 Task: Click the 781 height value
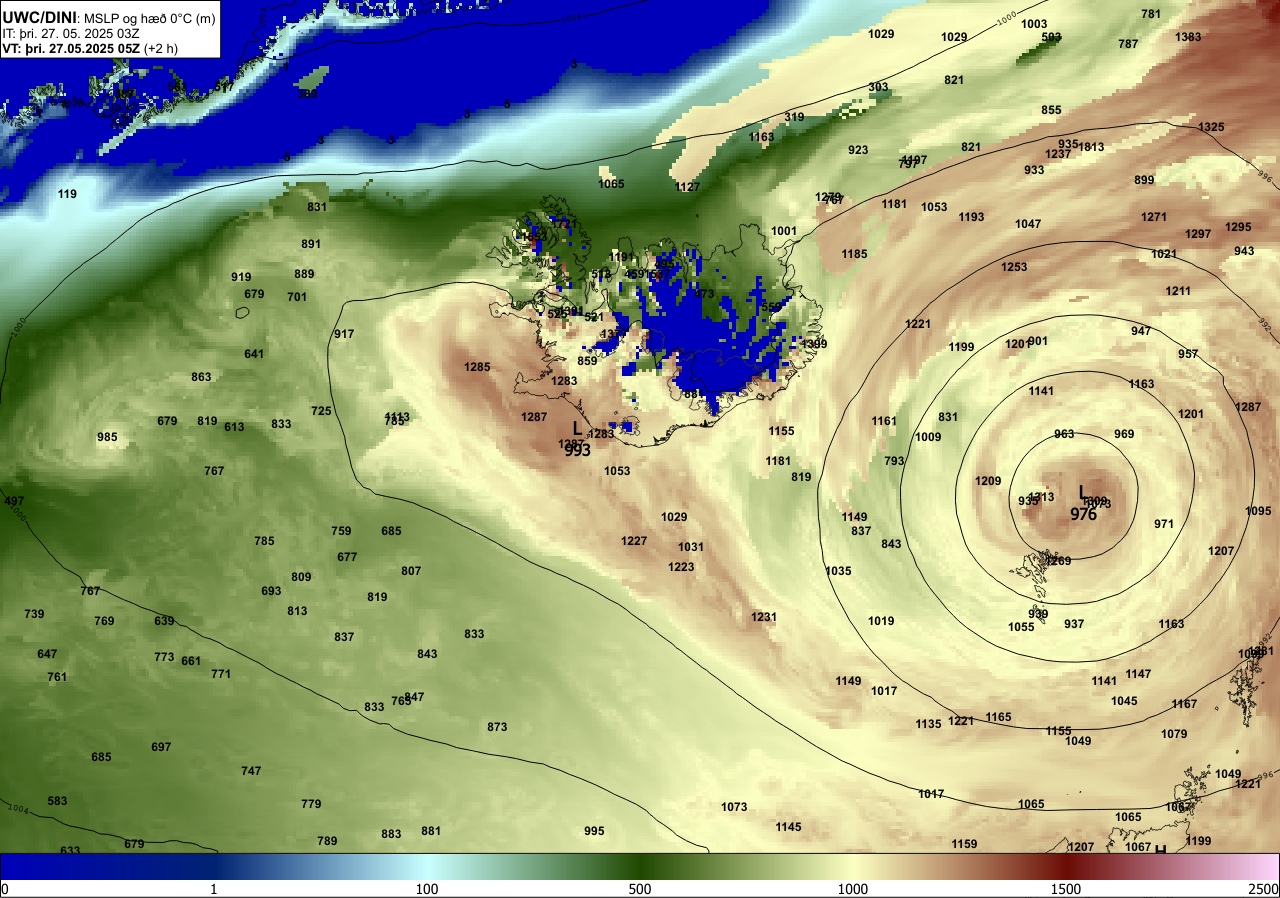pos(1151,14)
